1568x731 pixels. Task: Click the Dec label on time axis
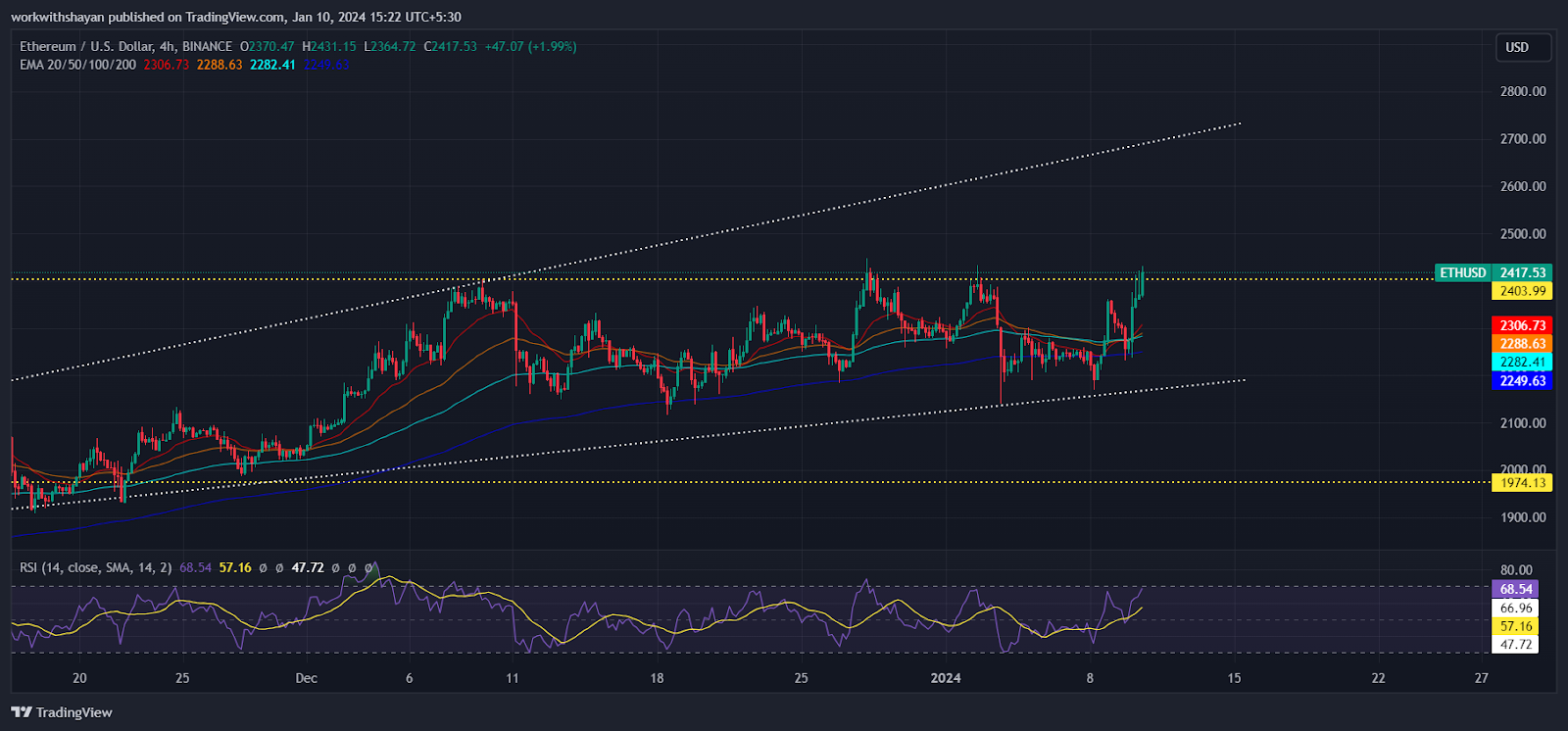(x=306, y=678)
